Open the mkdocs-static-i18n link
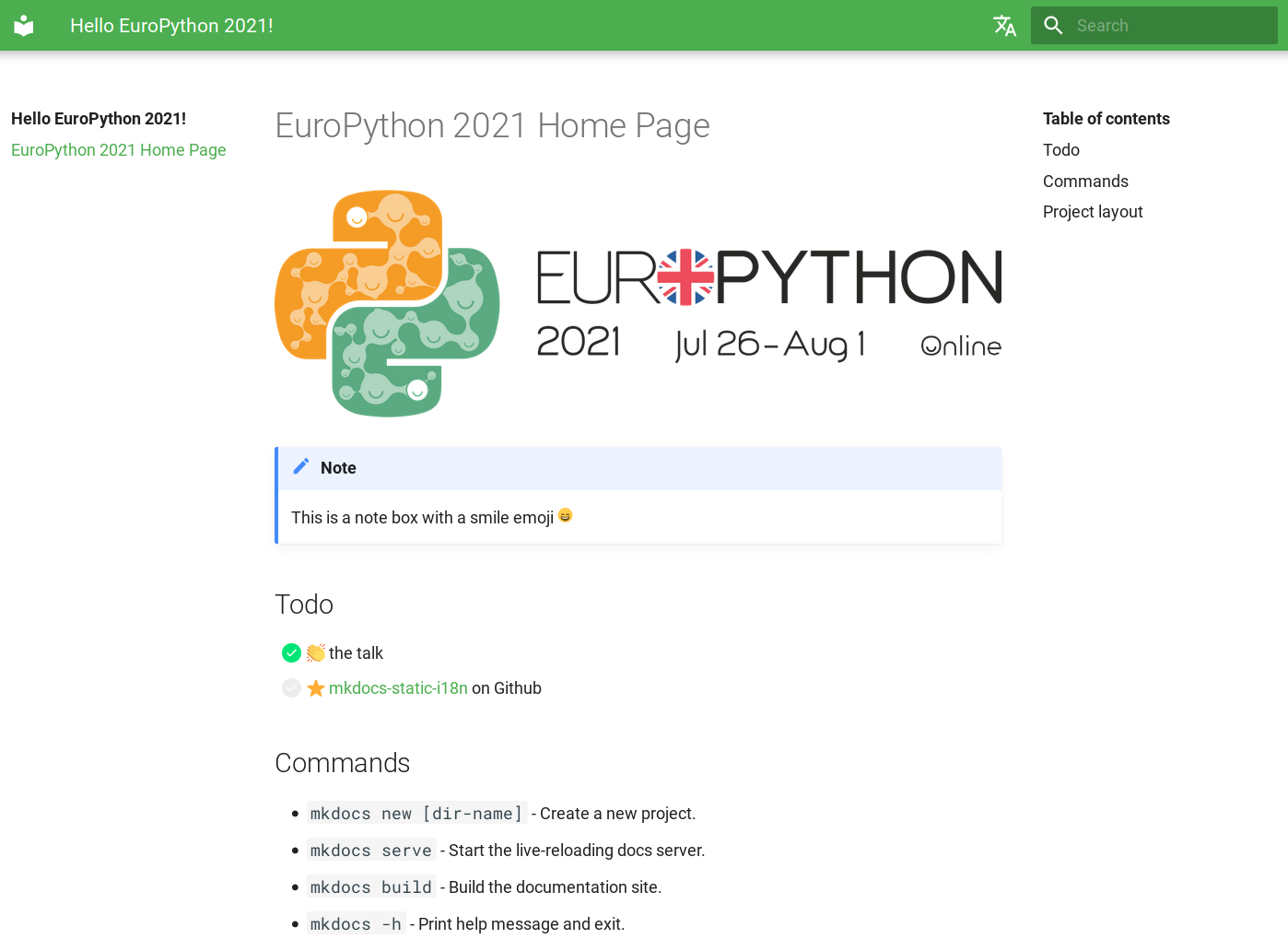Viewport: 1288px width, 939px height. coord(398,687)
